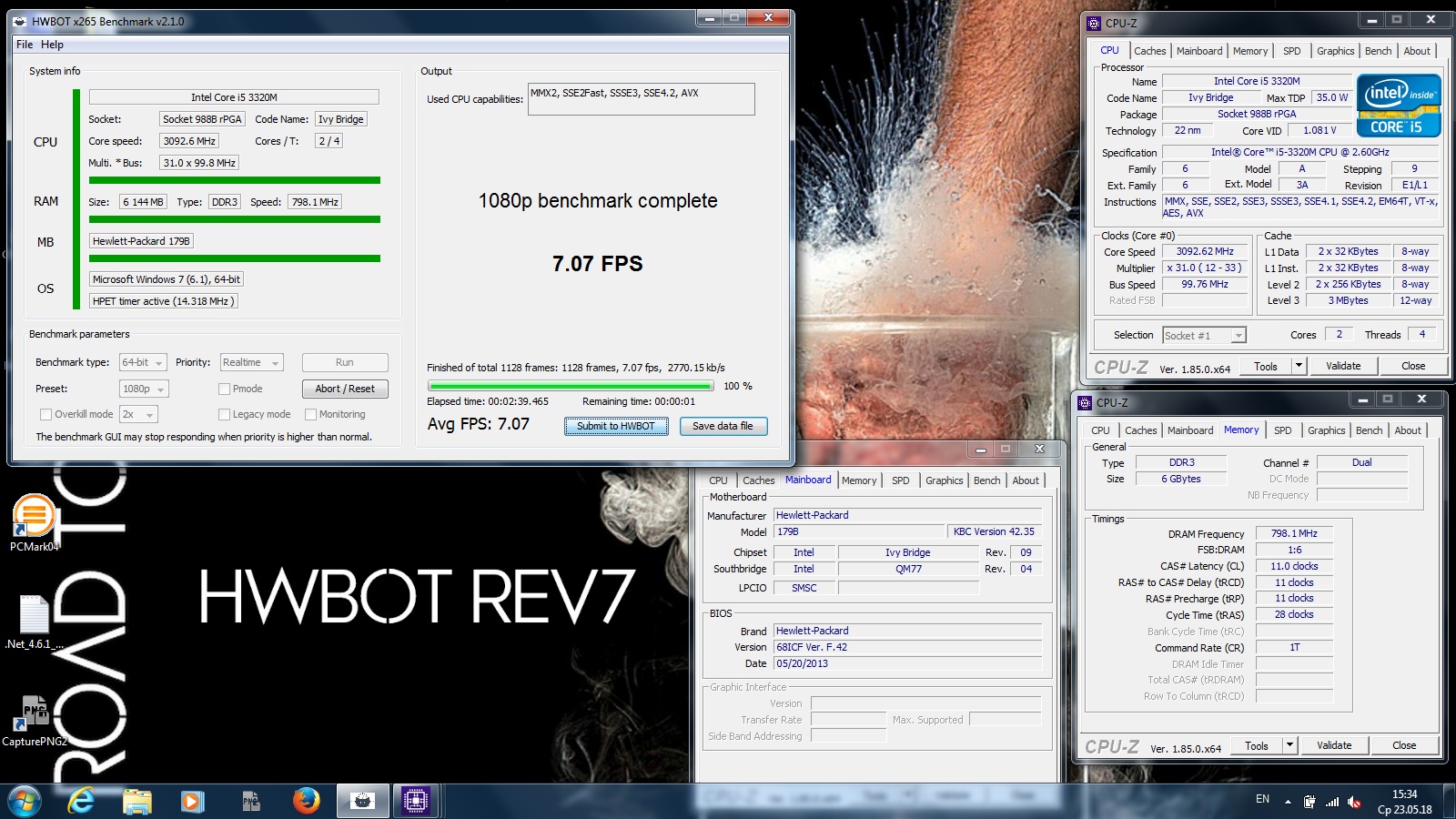Screen dimensions: 1456x819
Task: Click the Southbridge QM77 value
Action: pyautogui.click(x=908, y=569)
